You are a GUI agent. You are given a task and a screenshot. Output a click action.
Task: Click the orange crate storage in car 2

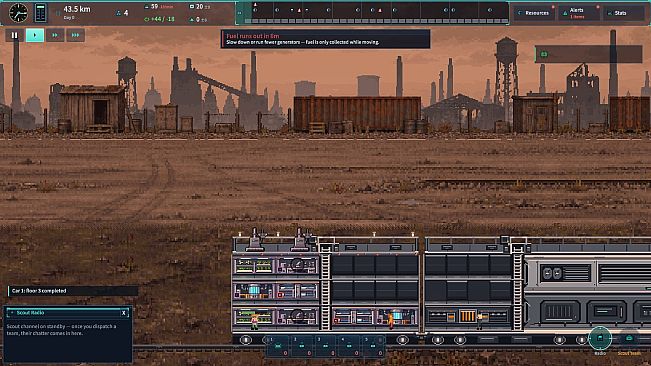pyautogui.click(x=467, y=317)
